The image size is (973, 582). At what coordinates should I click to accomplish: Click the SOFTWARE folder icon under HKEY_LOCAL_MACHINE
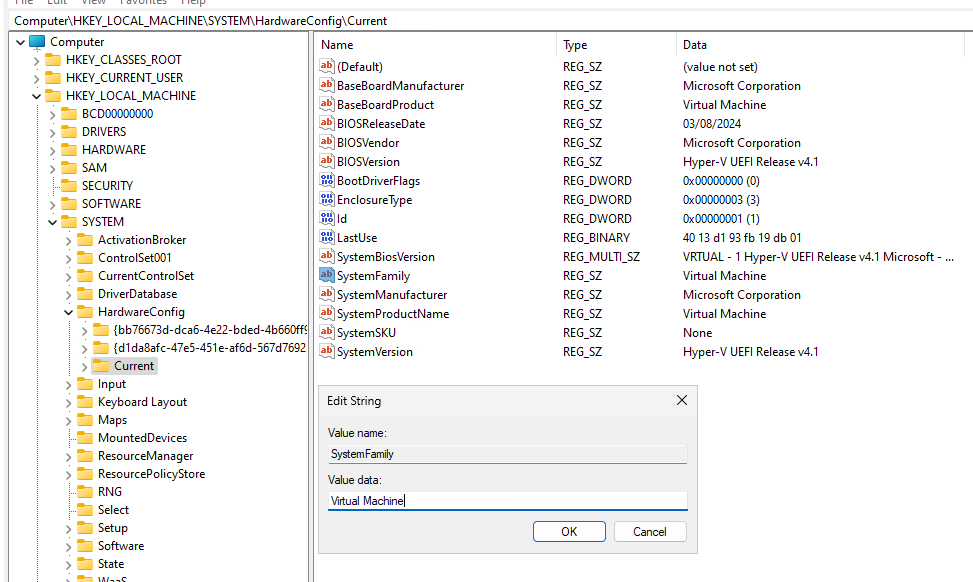click(x=69, y=204)
